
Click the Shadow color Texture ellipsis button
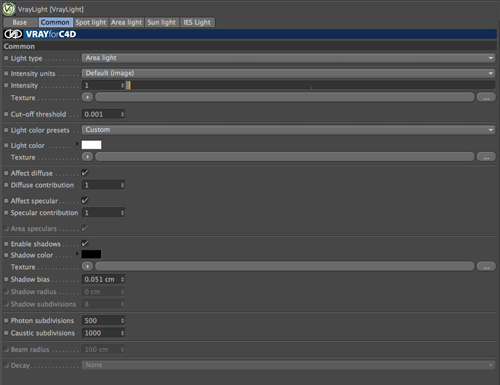pos(486,266)
